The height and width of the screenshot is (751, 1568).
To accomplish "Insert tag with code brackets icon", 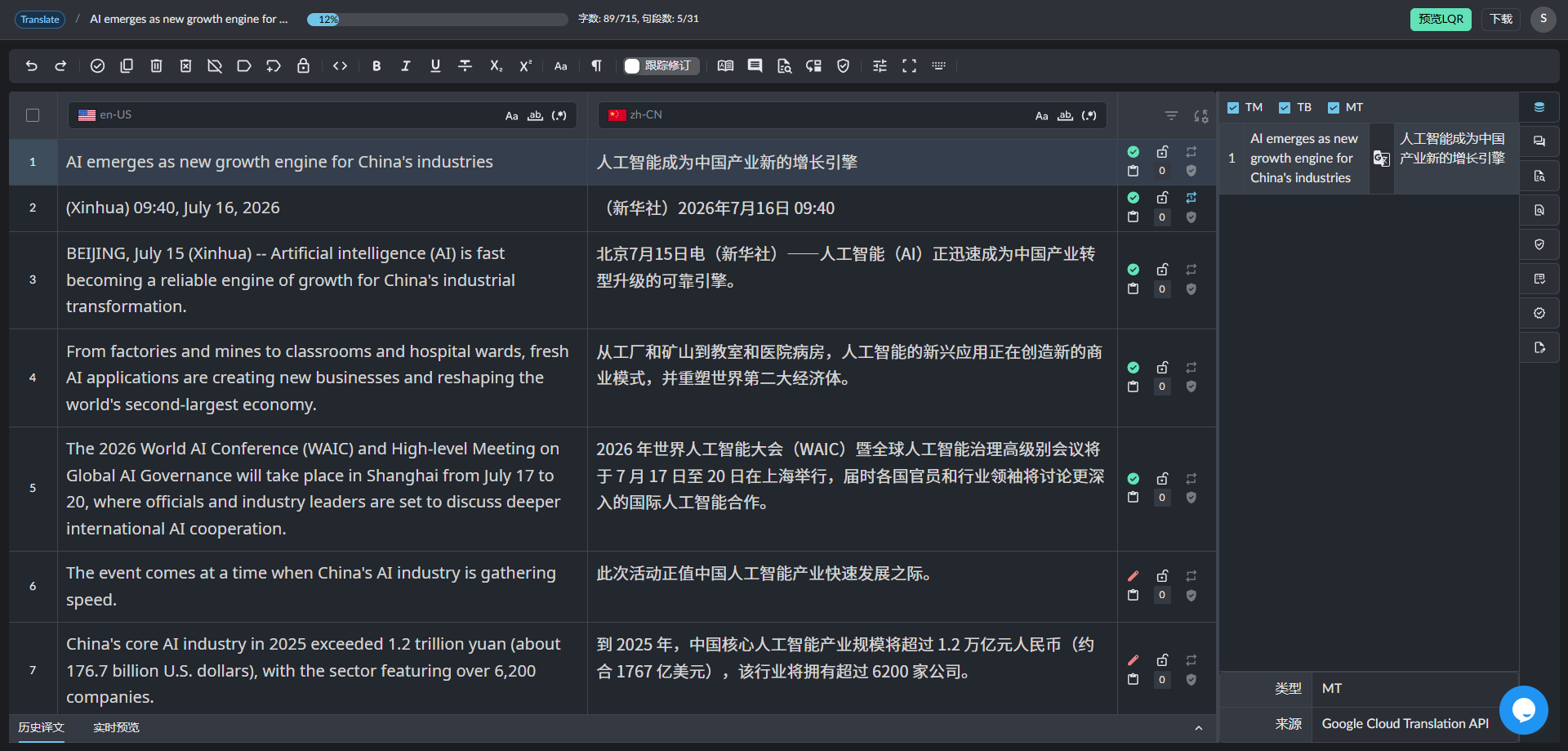I will [x=341, y=66].
